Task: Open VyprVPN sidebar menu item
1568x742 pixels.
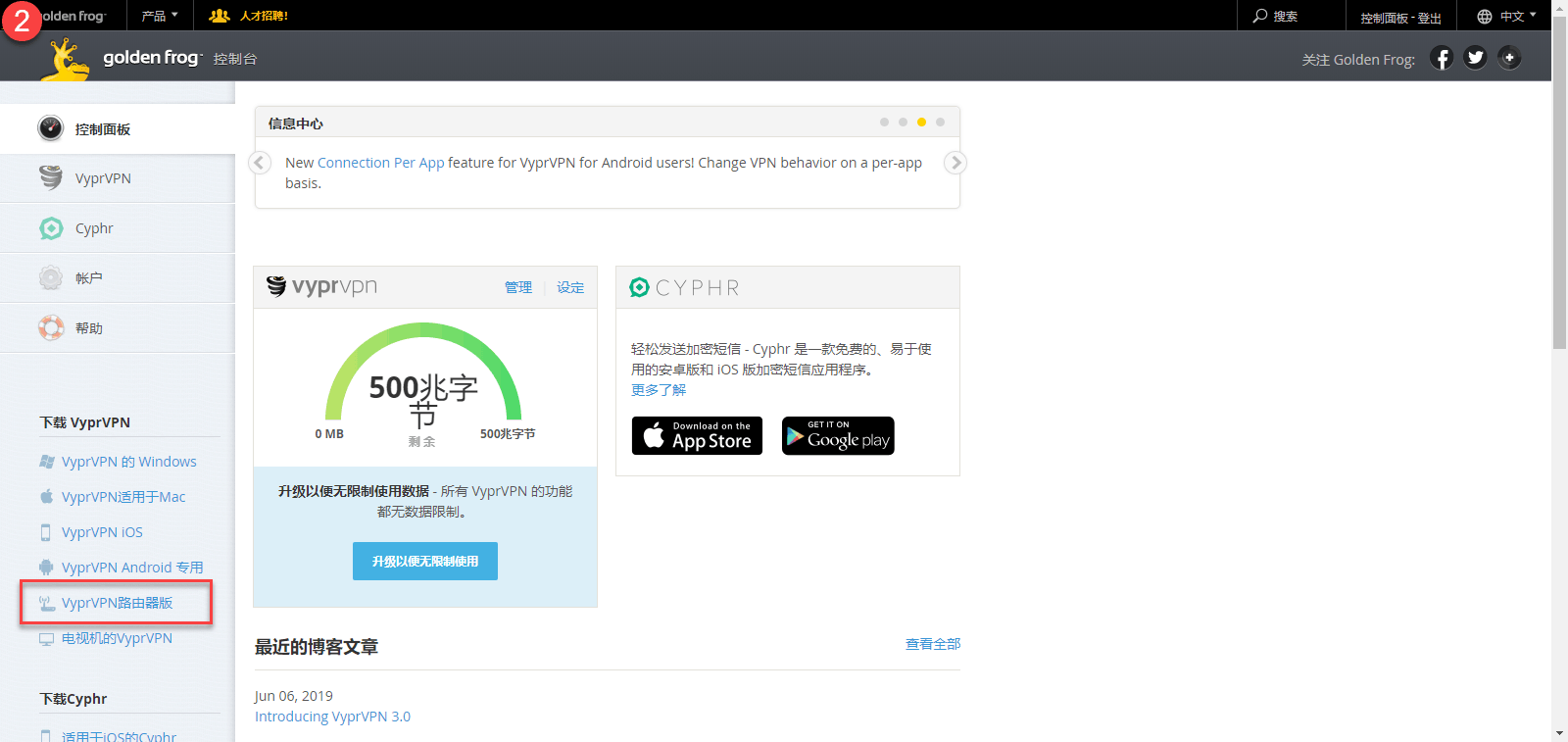Action: (x=118, y=178)
